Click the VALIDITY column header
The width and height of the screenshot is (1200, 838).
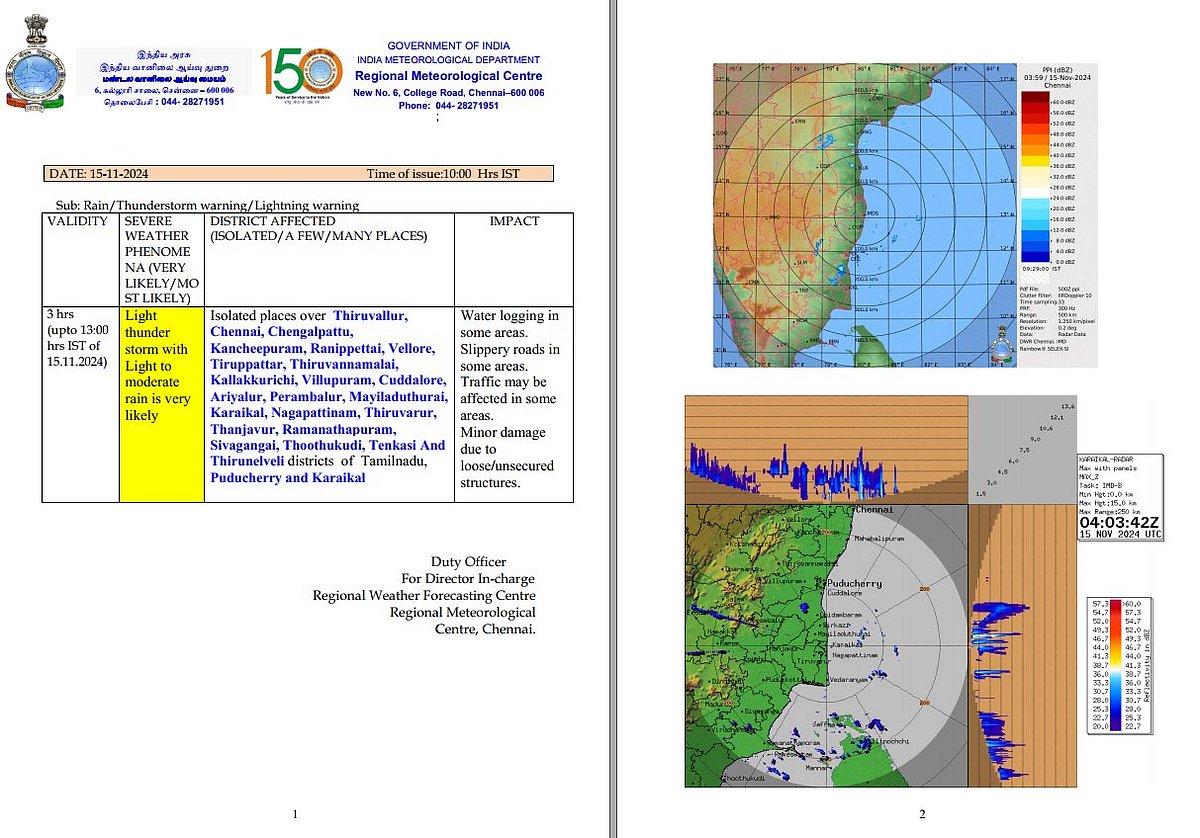[76, 222]
